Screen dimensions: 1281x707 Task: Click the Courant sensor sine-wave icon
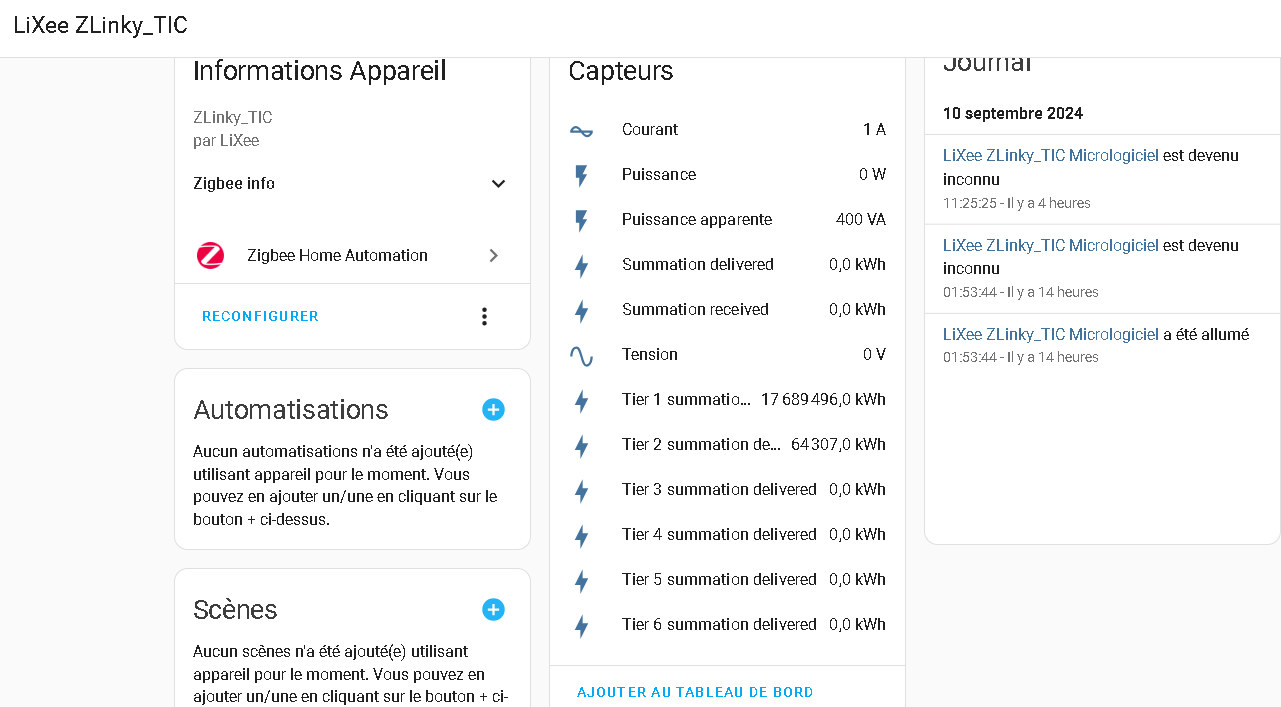click(x=581, y=130)
